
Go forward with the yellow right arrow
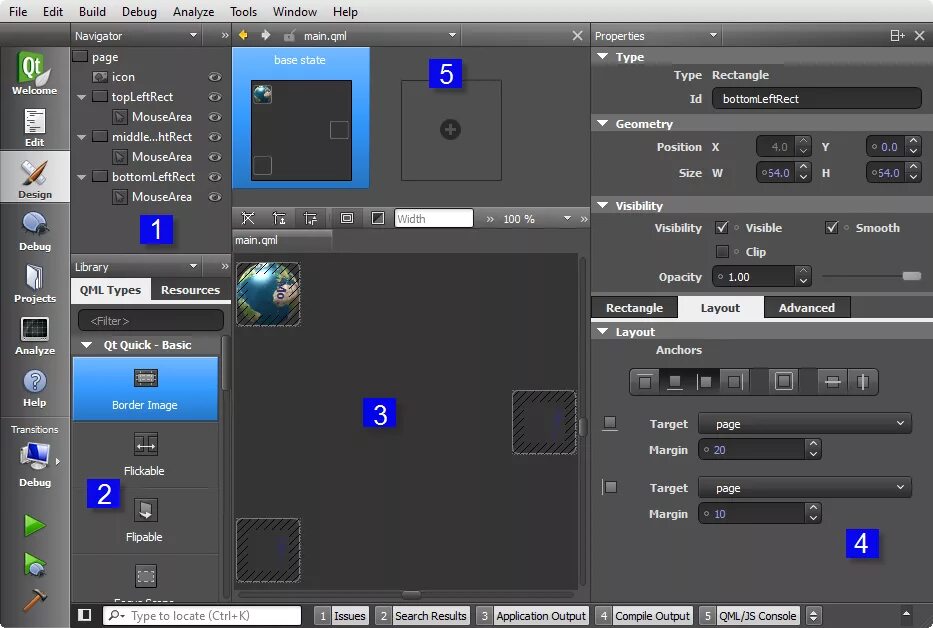(266, 35)
